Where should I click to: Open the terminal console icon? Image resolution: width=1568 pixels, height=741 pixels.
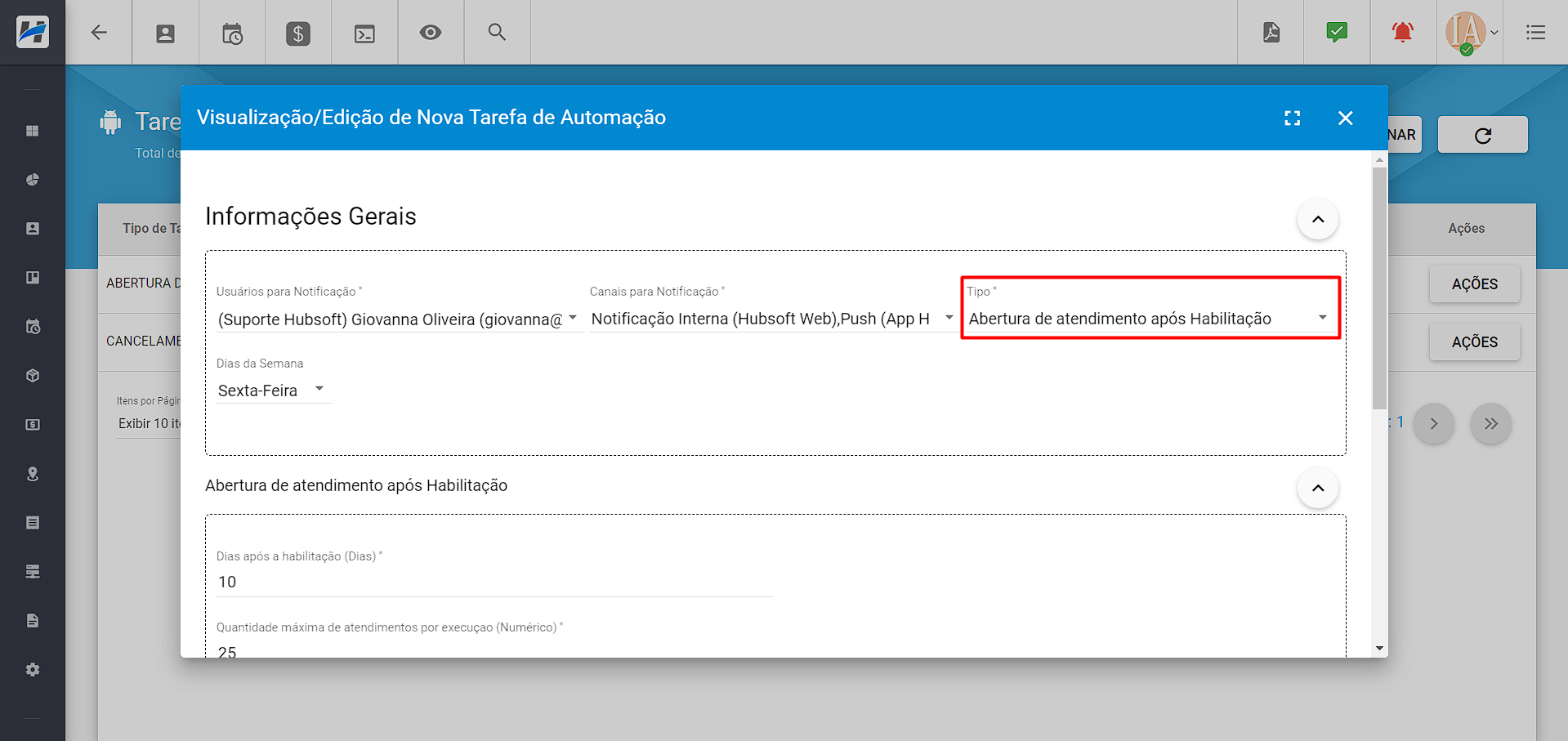(364, 33)
